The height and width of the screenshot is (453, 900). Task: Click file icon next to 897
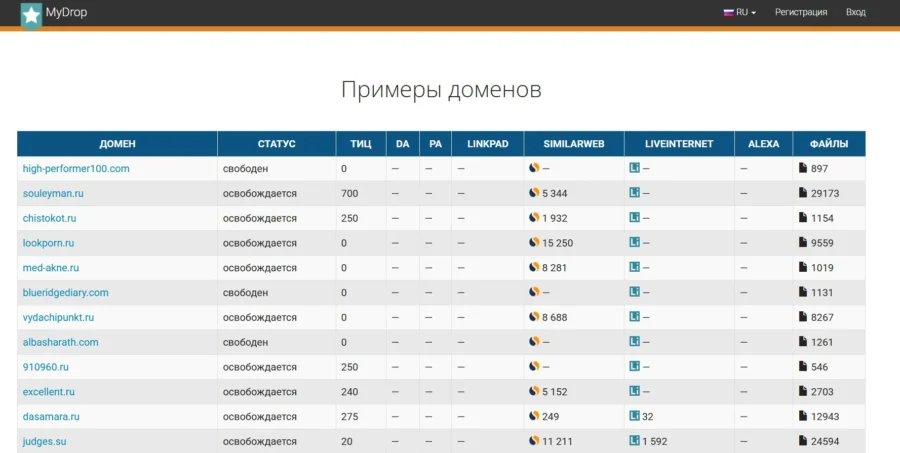pyautogui.click(x=803, y=168)
